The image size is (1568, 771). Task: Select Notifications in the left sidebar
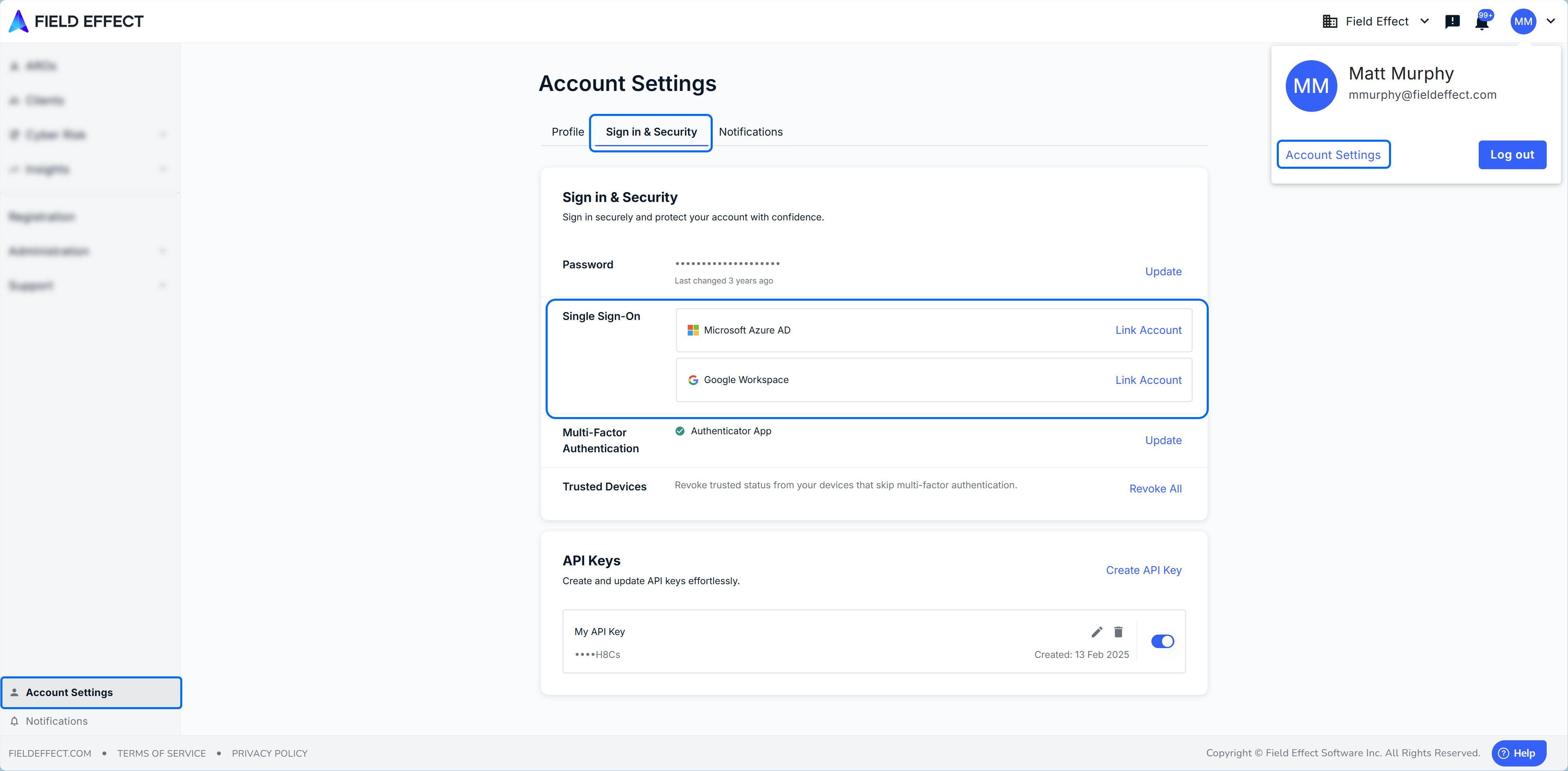57,721
